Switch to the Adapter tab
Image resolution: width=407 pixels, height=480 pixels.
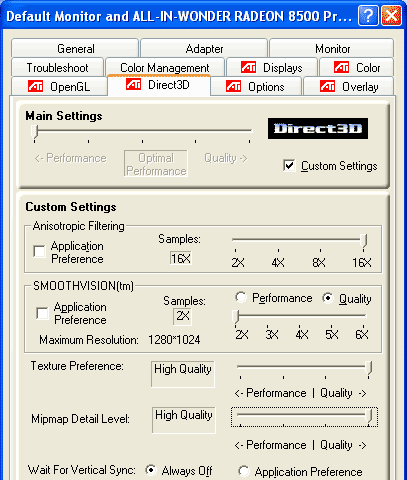point(204,48)
